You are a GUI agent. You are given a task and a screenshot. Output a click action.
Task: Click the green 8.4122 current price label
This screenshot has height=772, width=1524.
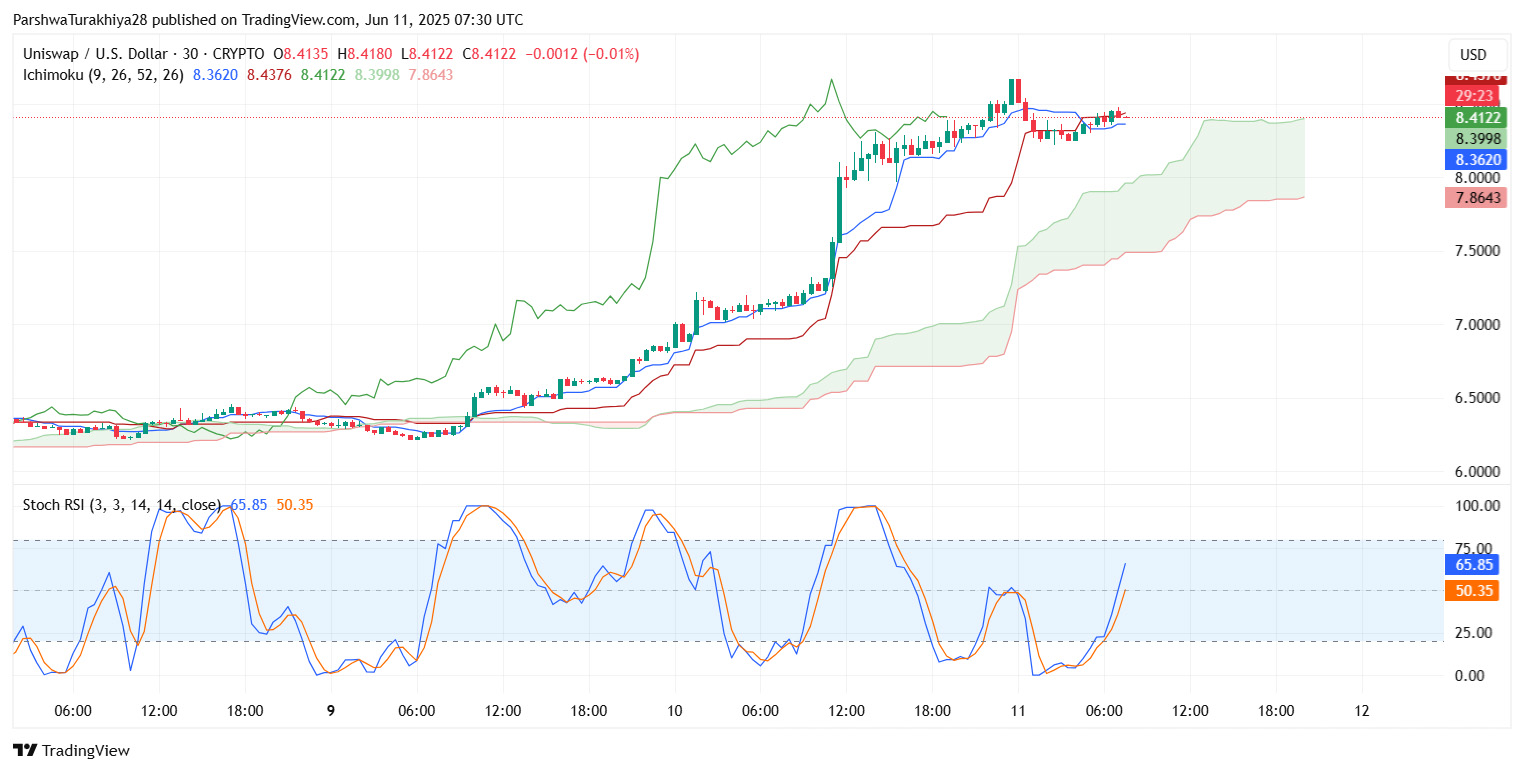pyautogui.click(x=1474, y=117)
